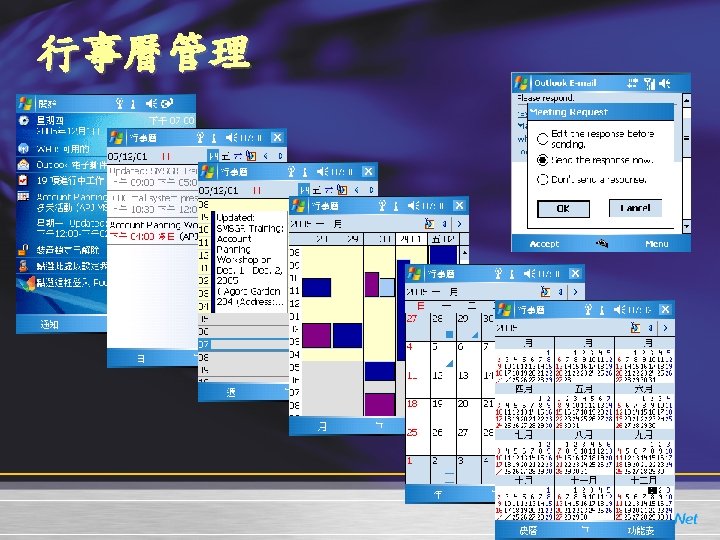Select light blue appointment block in week view
Screen dimensions: 720x540
click(x=387, y=287)
